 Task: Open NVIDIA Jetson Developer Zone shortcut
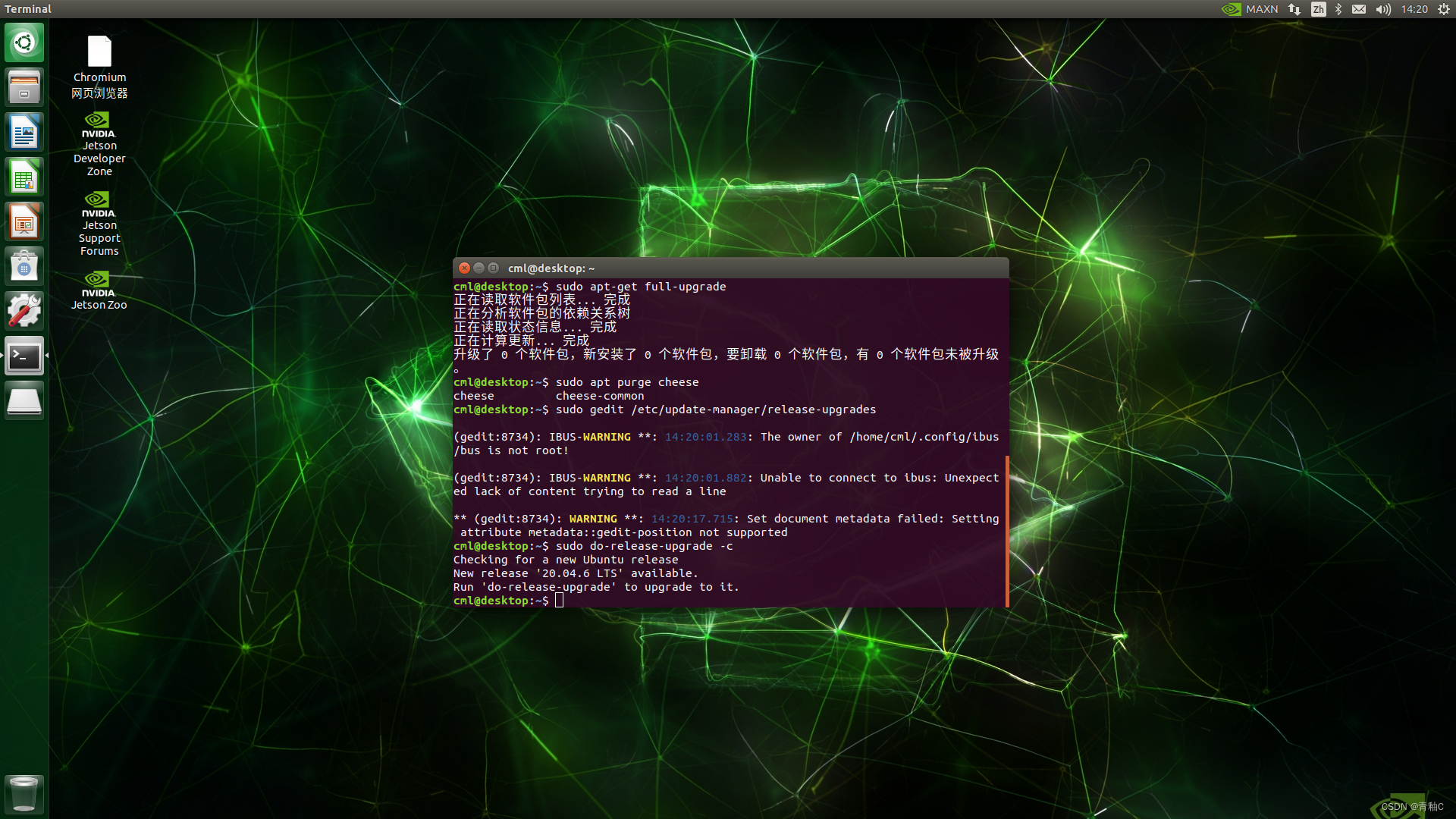pyautogui.click(x=99, y=144)
